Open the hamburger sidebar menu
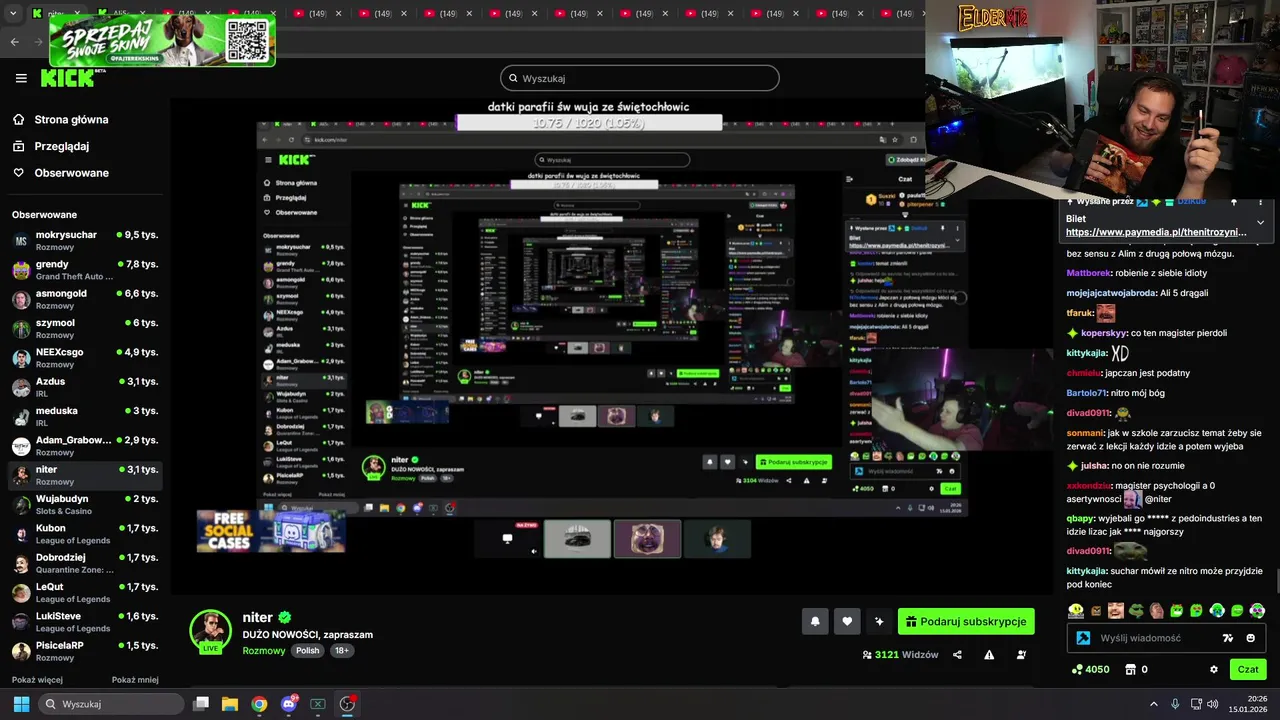Viewport: 1280px width, 720px height. pos(21,78)
